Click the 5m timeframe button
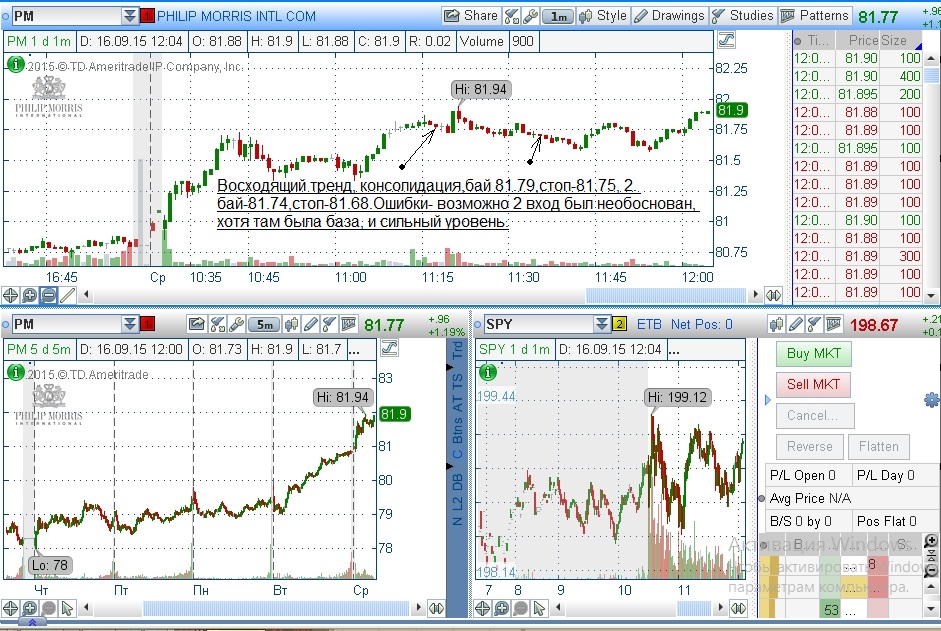941x631 pixels. tap(265, 325)
